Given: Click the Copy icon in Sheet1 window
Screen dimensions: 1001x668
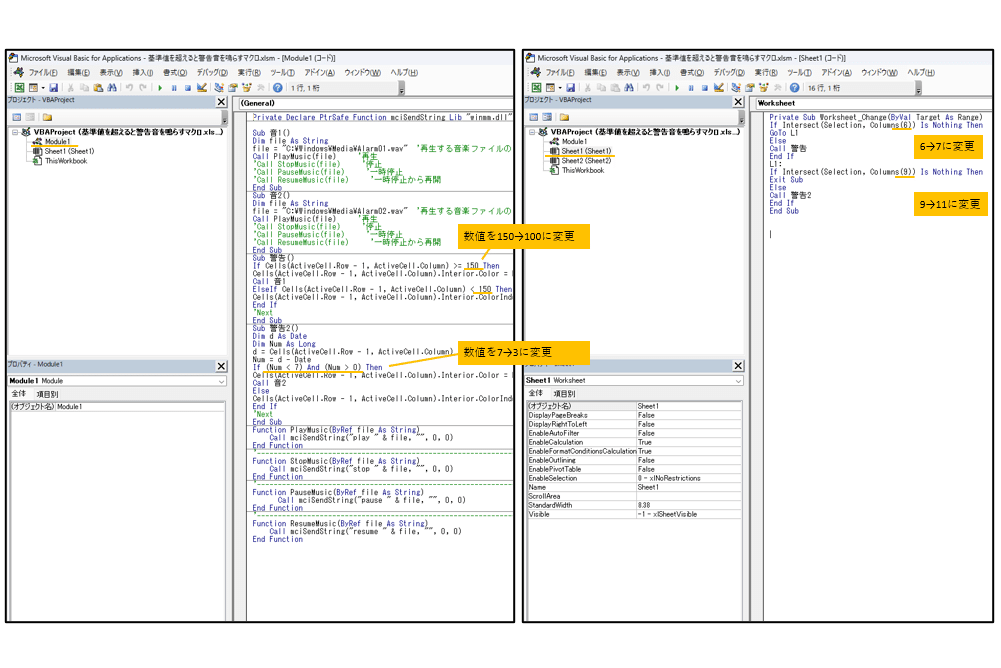Looking at the screenshot, I should (x=601, y=87).
